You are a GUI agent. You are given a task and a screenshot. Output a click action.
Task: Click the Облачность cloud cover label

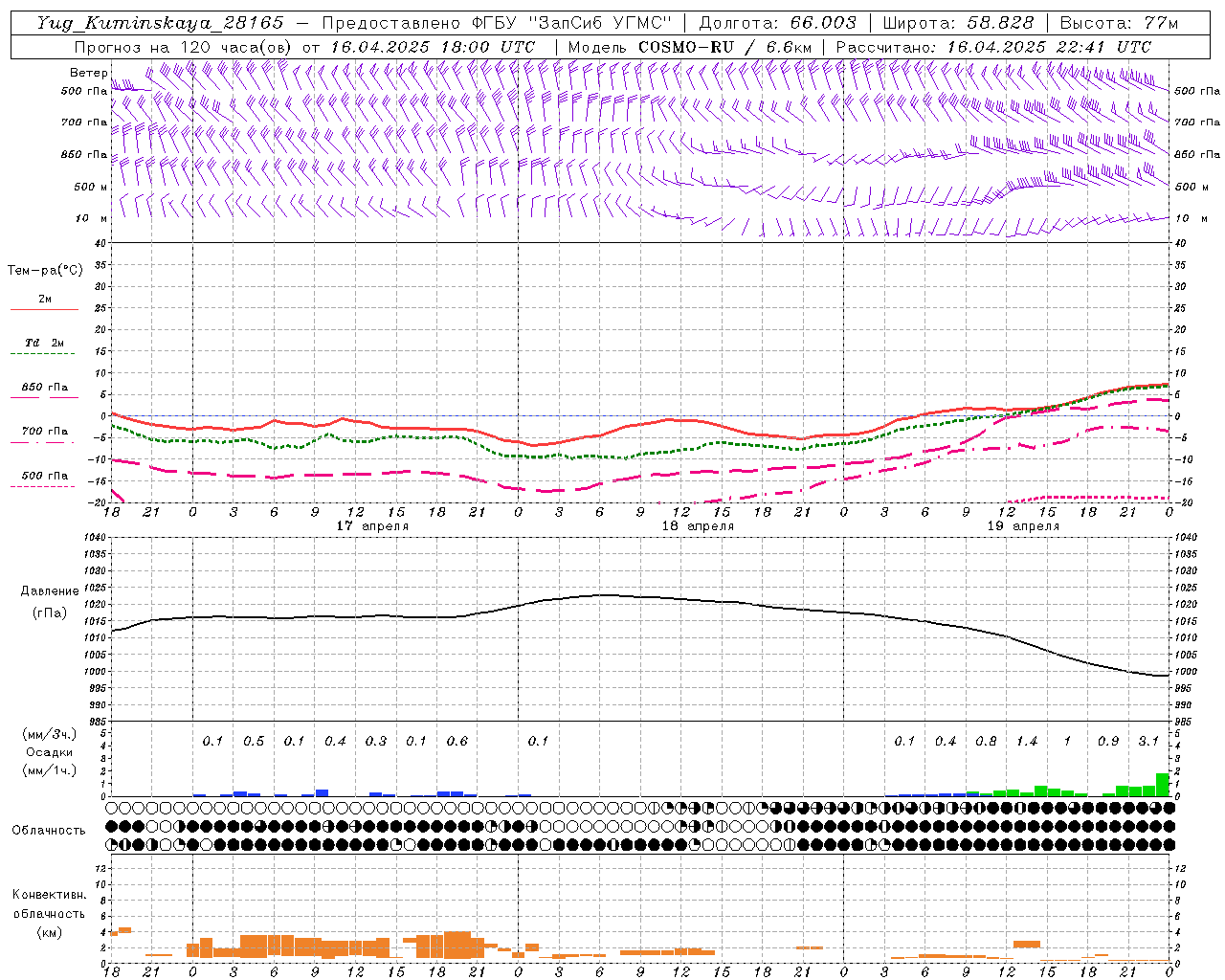pos(49,830)
